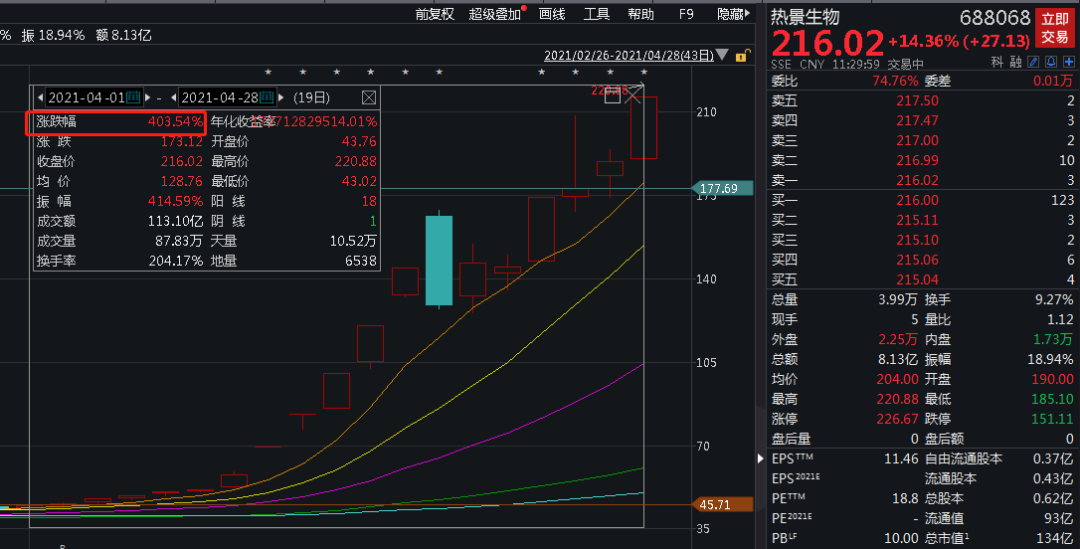The width and height of the screenshot is (1080, 549).
Task: Open the chart date range dropdown triangle
Action: [x=722, y=54]
